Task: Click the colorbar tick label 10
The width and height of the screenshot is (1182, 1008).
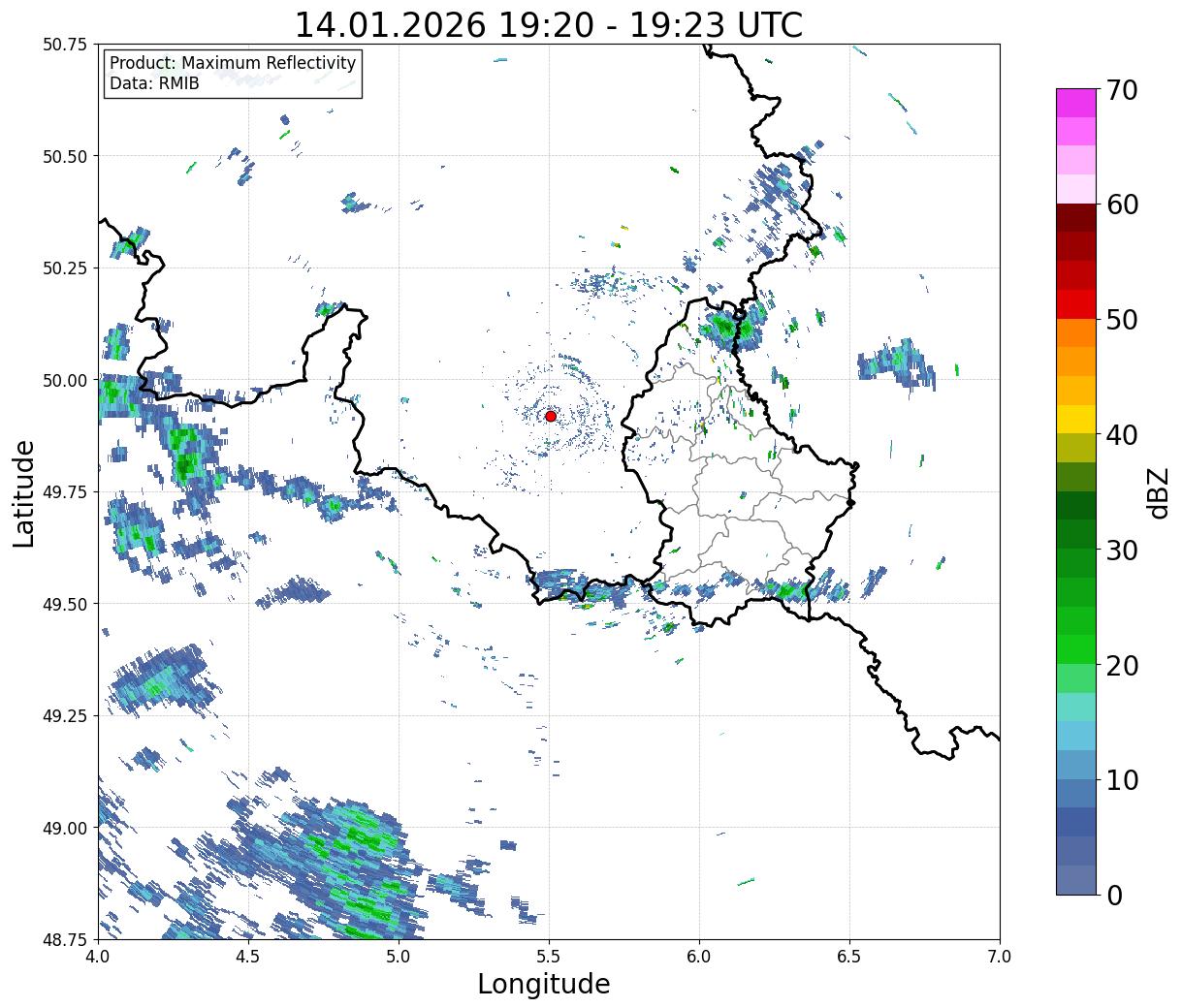Action: [x=1121, y=780]
